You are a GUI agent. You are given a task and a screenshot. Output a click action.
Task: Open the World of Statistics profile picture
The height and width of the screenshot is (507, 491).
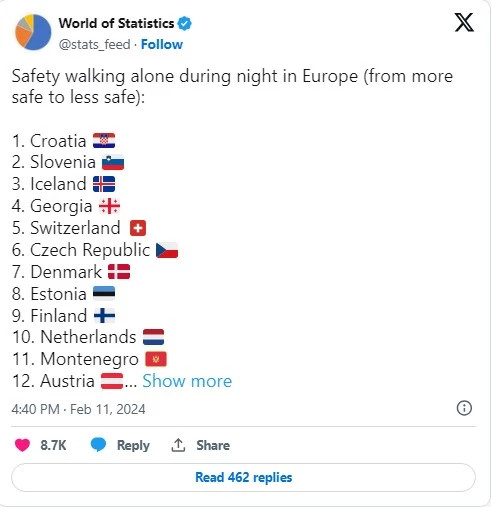(33, 32)
